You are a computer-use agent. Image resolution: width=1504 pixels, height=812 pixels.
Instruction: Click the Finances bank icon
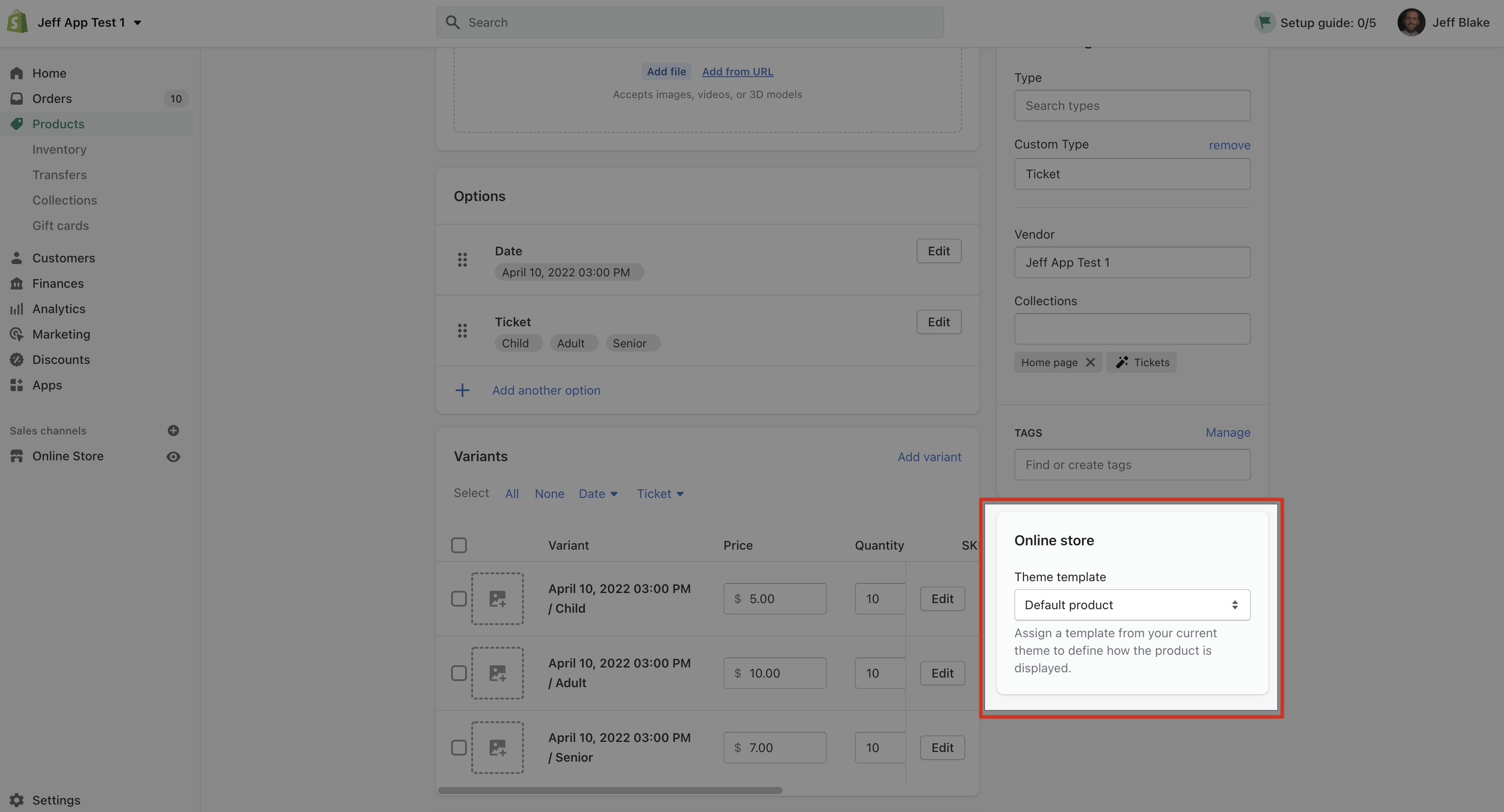point(16,283)
